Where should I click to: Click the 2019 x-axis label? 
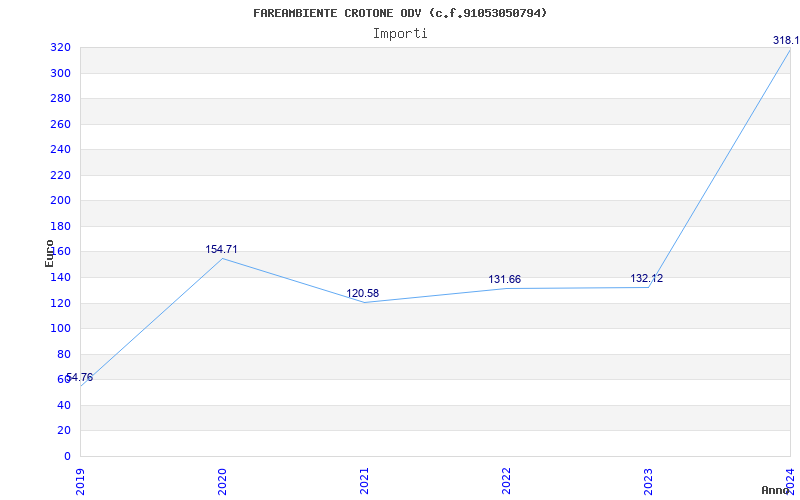point(80,481)
